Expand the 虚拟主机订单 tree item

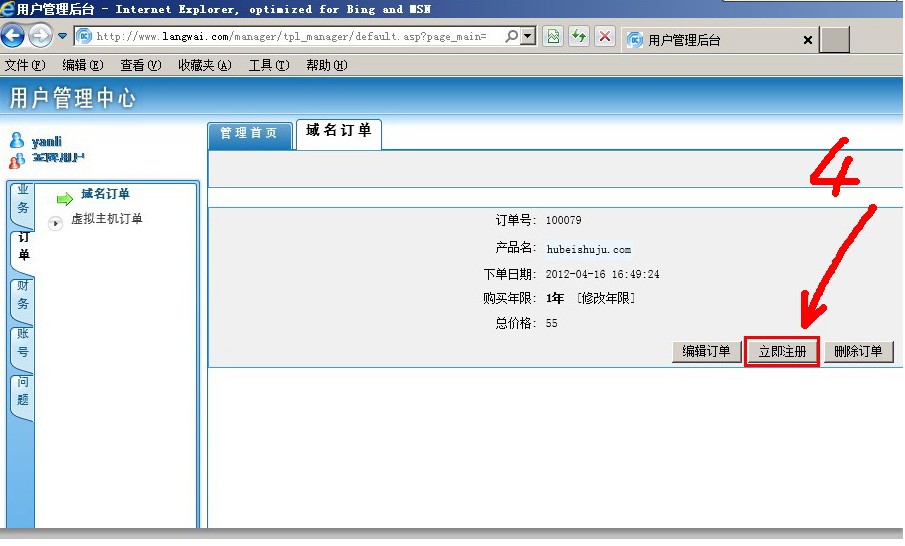coord(56,223)
